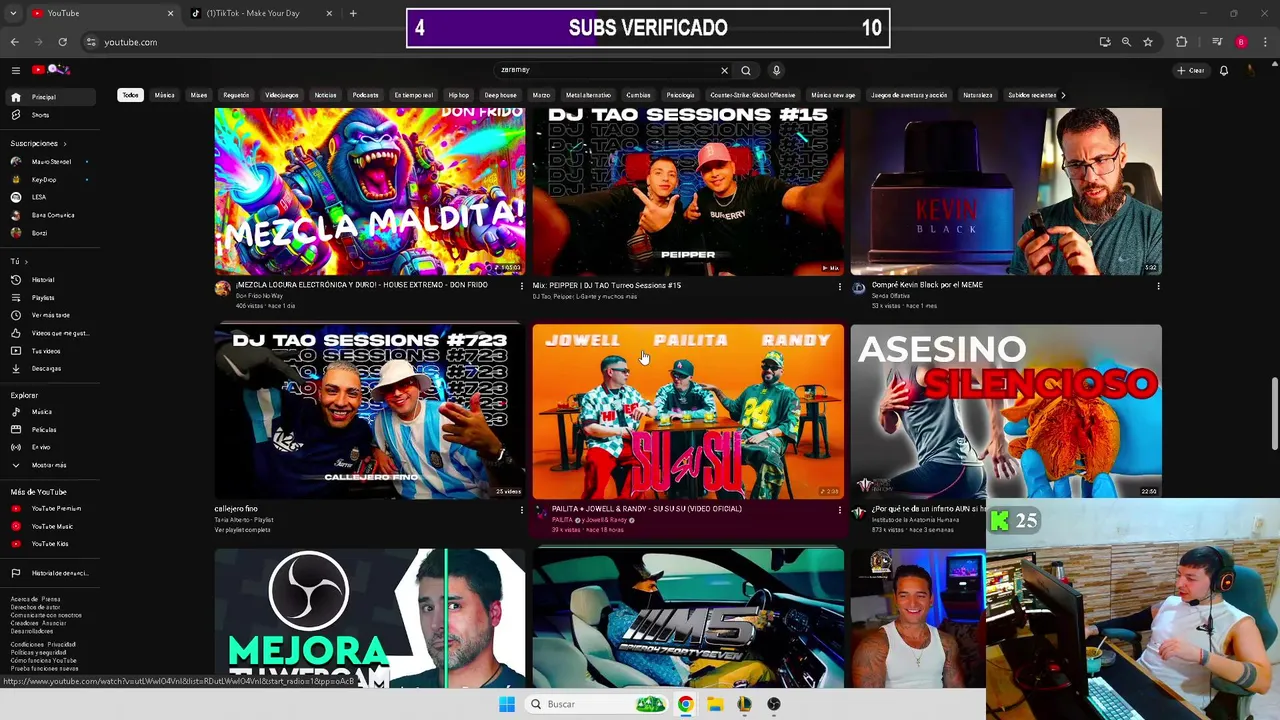Open Ver más tarde list

coord(49,315)
